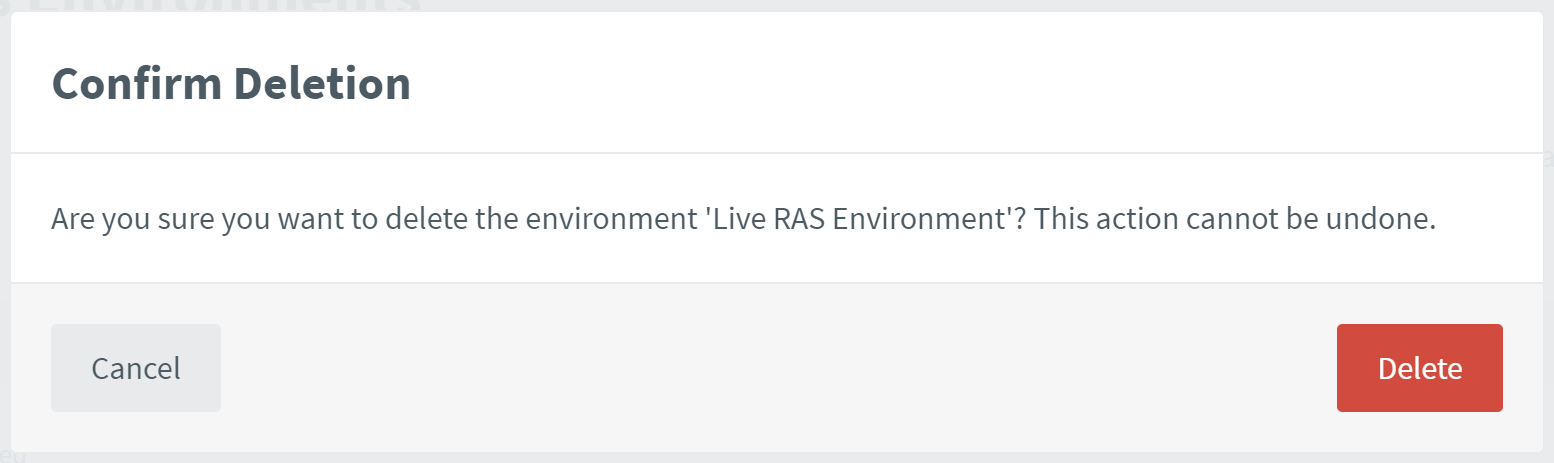Click the dimmed backdrop left of the dialog
Viewport: 1554px width, 463px height.
click(4, 250)
